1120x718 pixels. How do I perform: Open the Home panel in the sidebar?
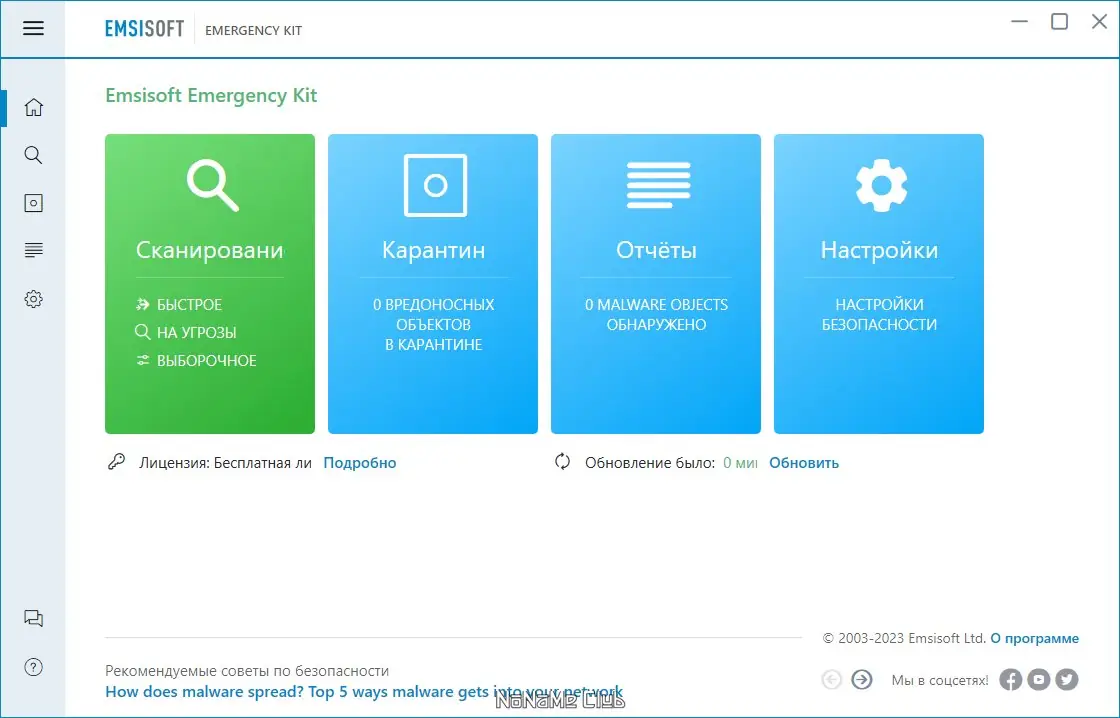click(33, 107)
